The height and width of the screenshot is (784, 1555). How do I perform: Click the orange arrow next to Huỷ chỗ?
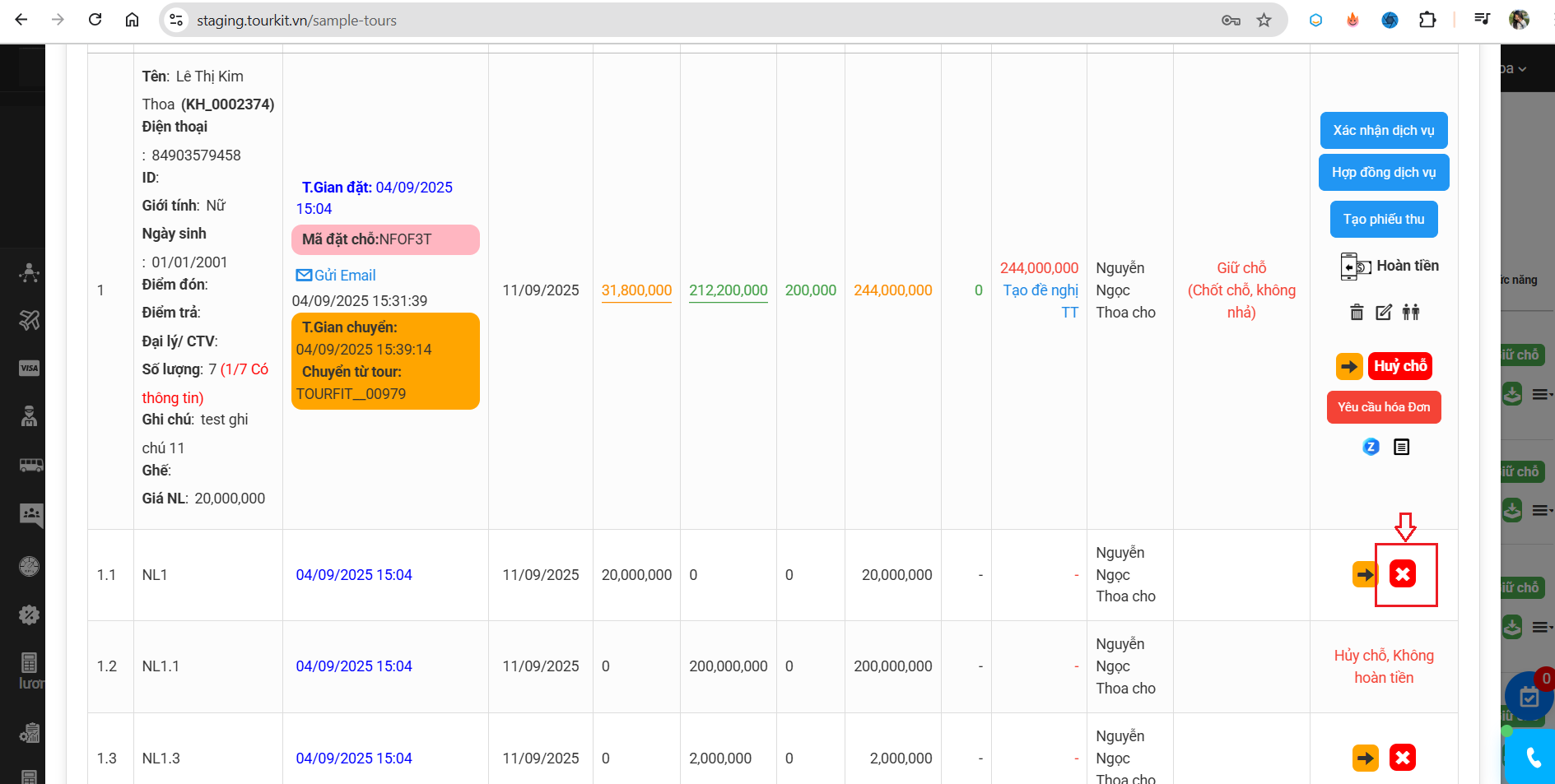1349,366
